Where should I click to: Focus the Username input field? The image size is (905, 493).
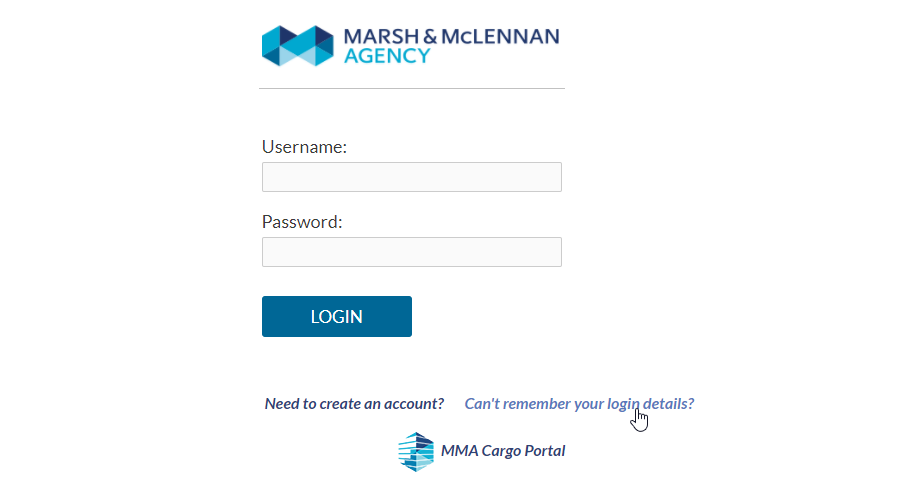point(412,177)
